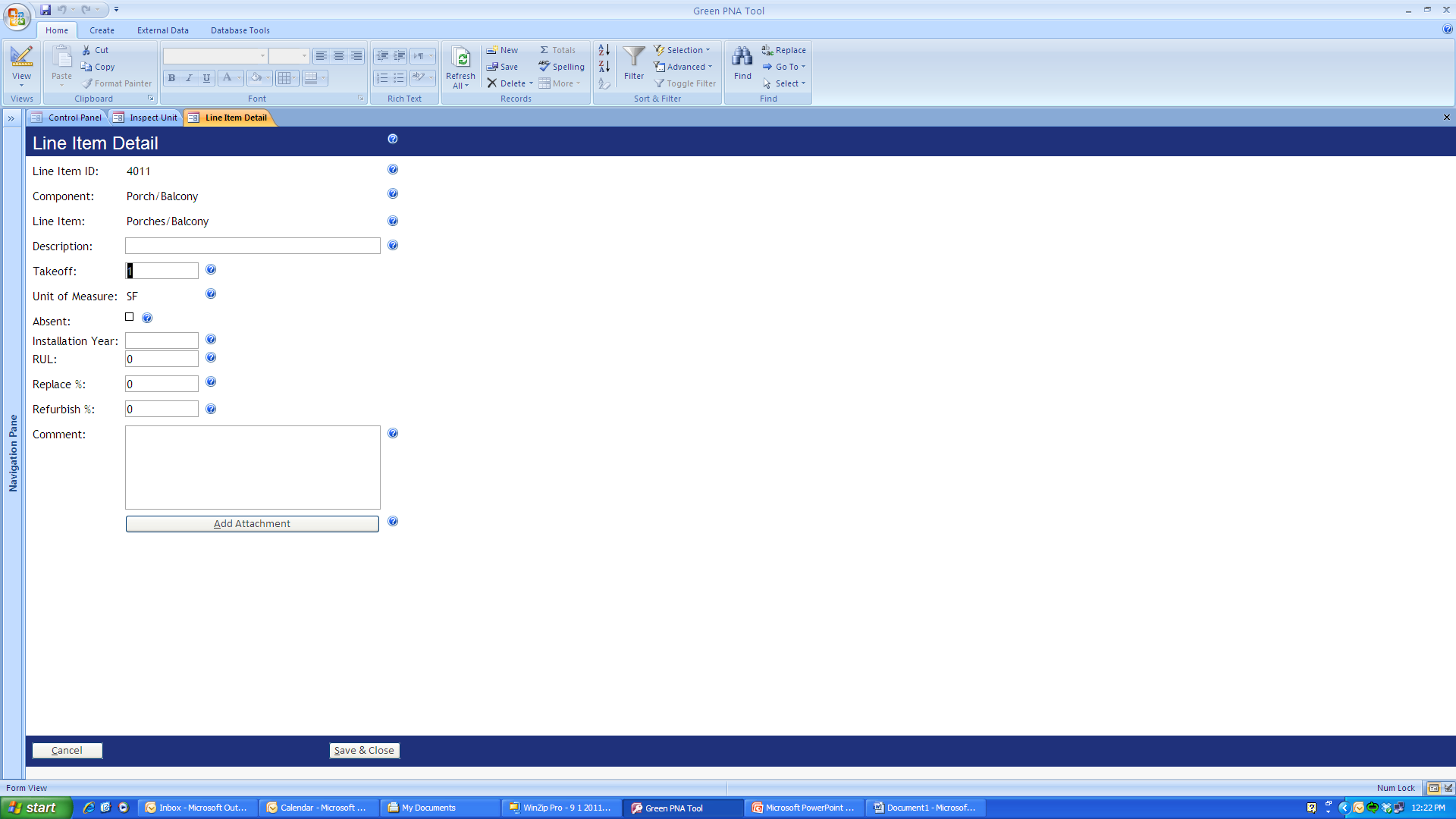Screen dimensions: 1456x819
Task: Click help icon beside Comment box
Action: pyautogui.click(x=393, y=434)
